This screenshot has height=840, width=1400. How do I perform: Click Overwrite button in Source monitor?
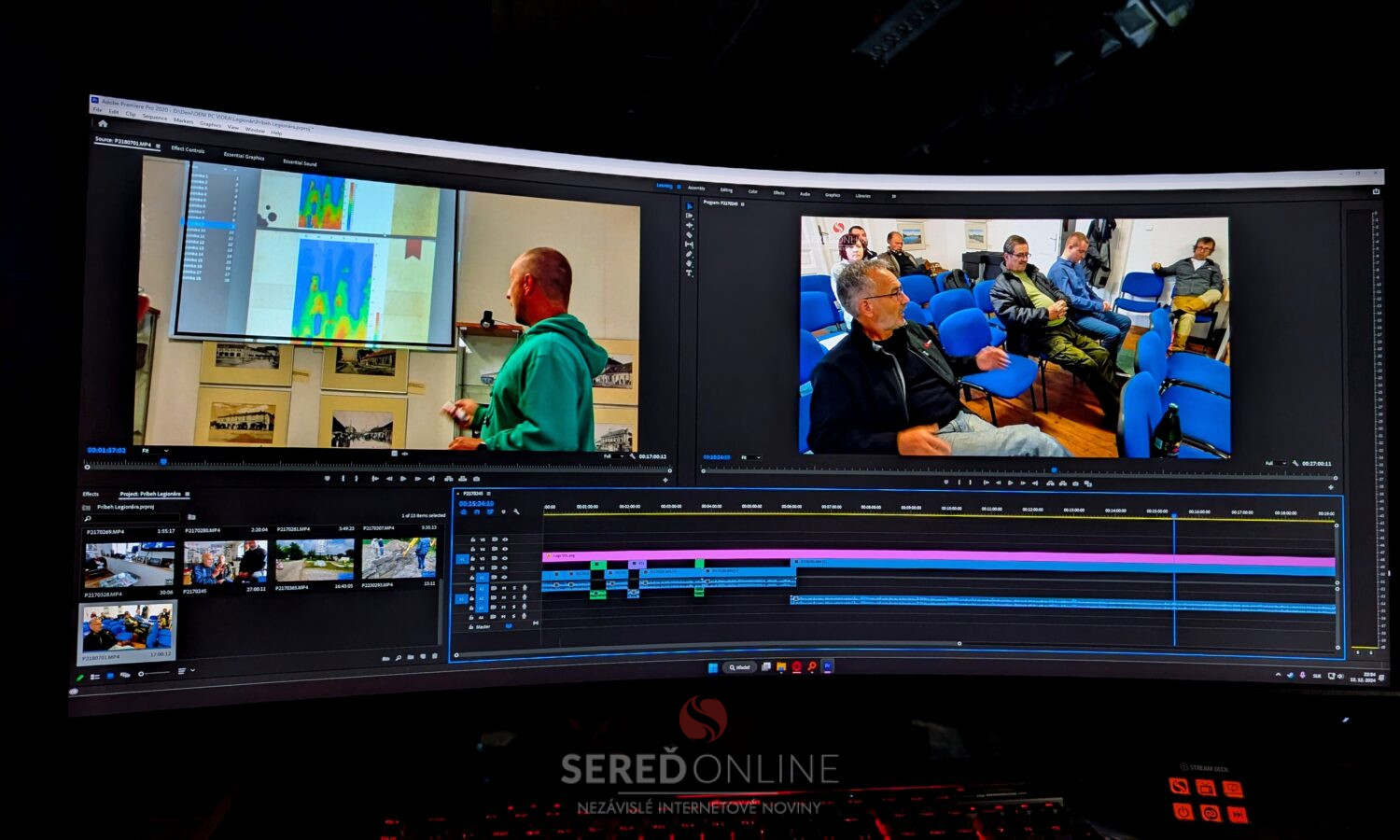coord(462,479)
